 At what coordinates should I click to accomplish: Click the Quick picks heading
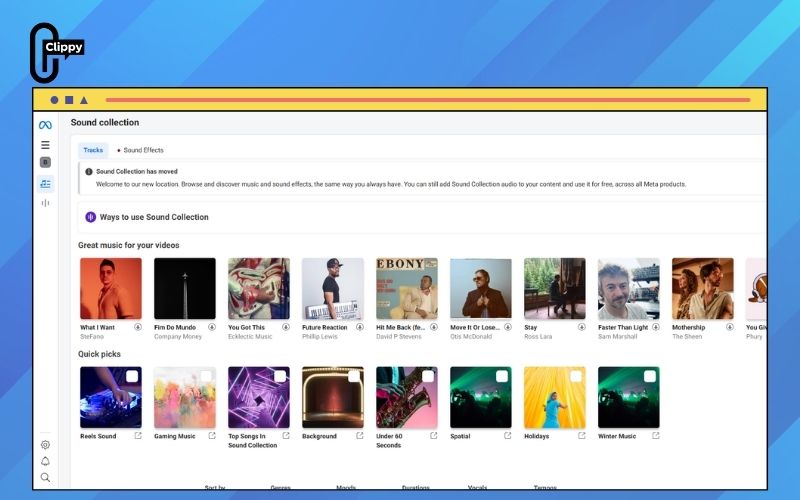pos(99,354)
